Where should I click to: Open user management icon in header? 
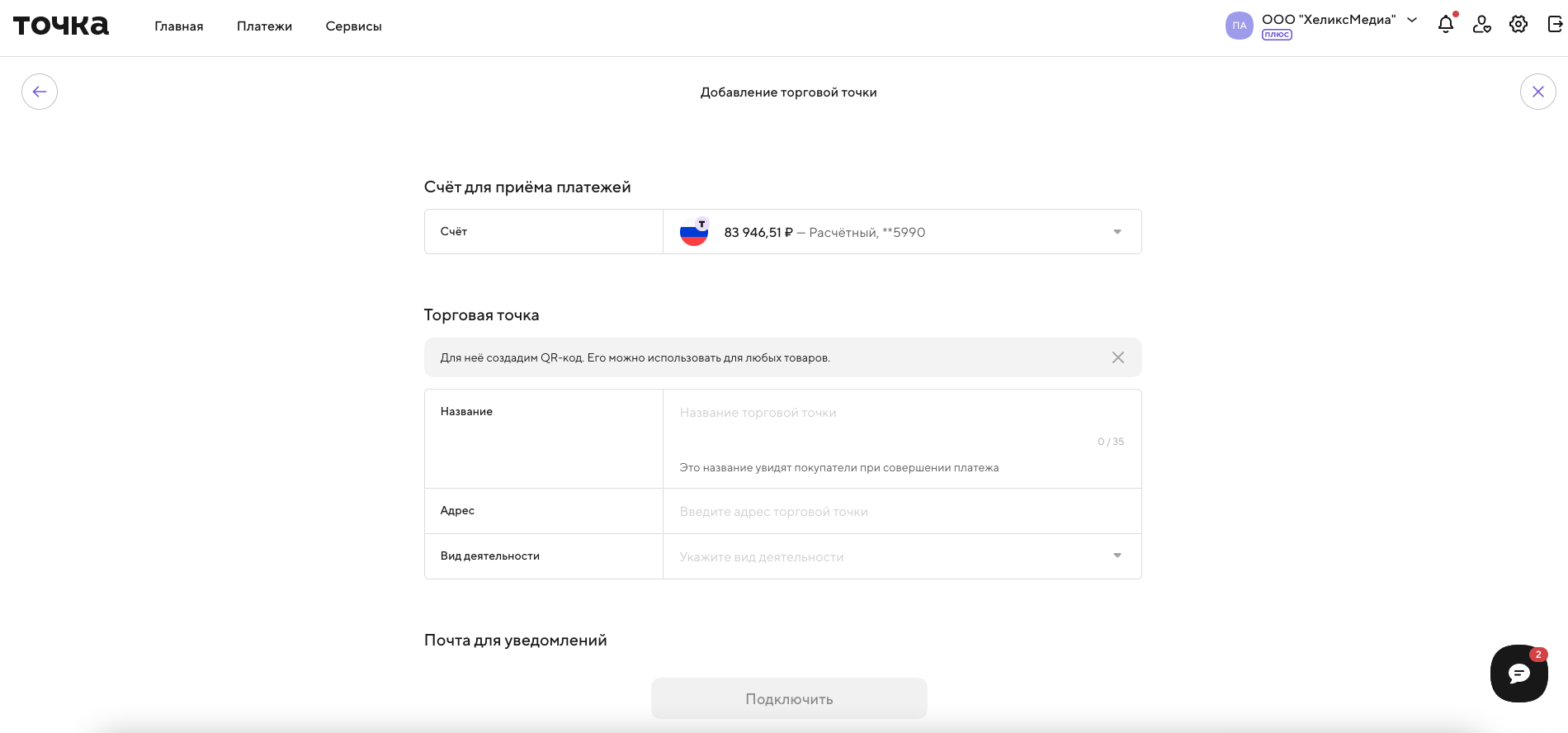(x=1482, y=24)
